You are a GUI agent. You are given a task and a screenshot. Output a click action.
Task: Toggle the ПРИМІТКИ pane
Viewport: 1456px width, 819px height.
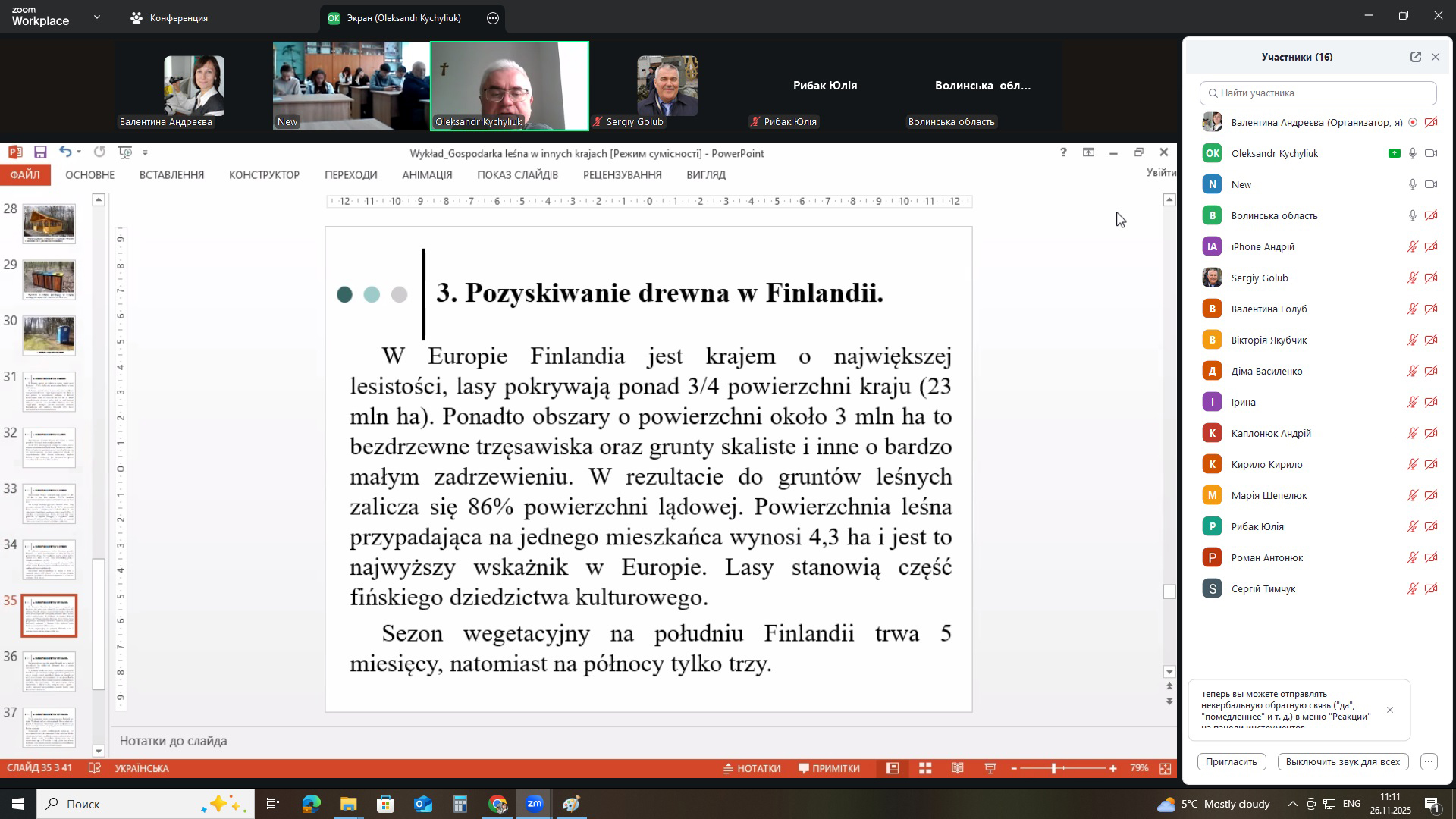830,768
